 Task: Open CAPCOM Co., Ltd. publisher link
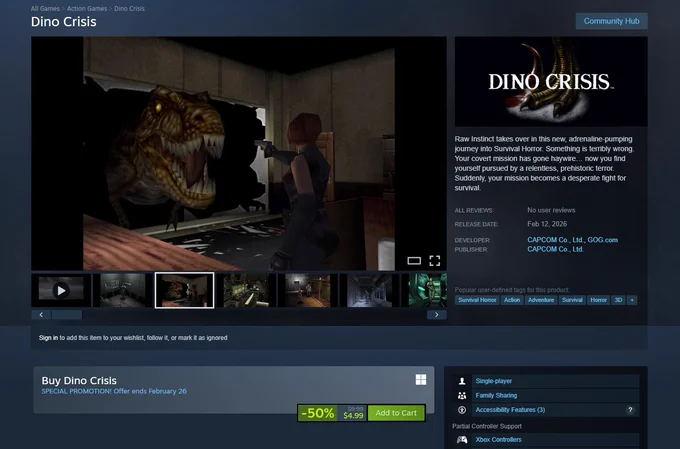click(555, 249)
